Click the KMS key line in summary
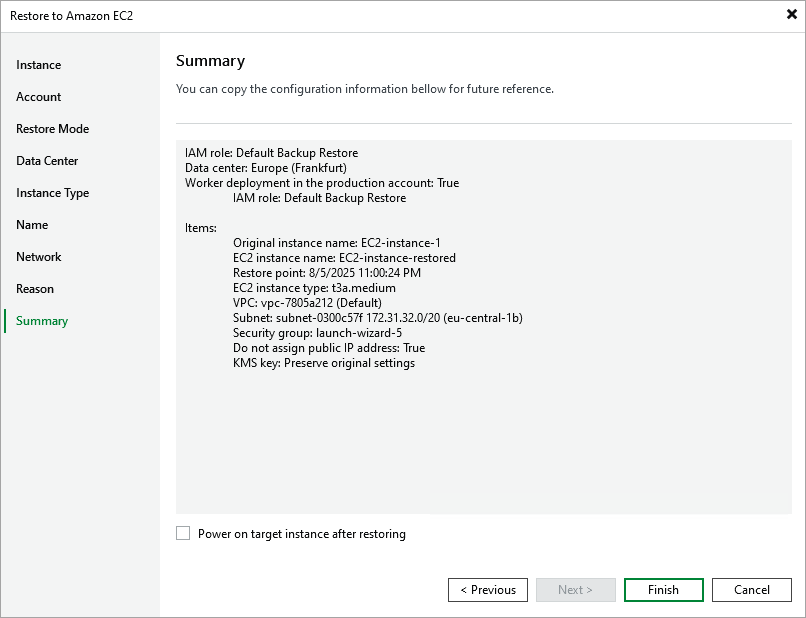806x618 pixels. coord(323,363)
